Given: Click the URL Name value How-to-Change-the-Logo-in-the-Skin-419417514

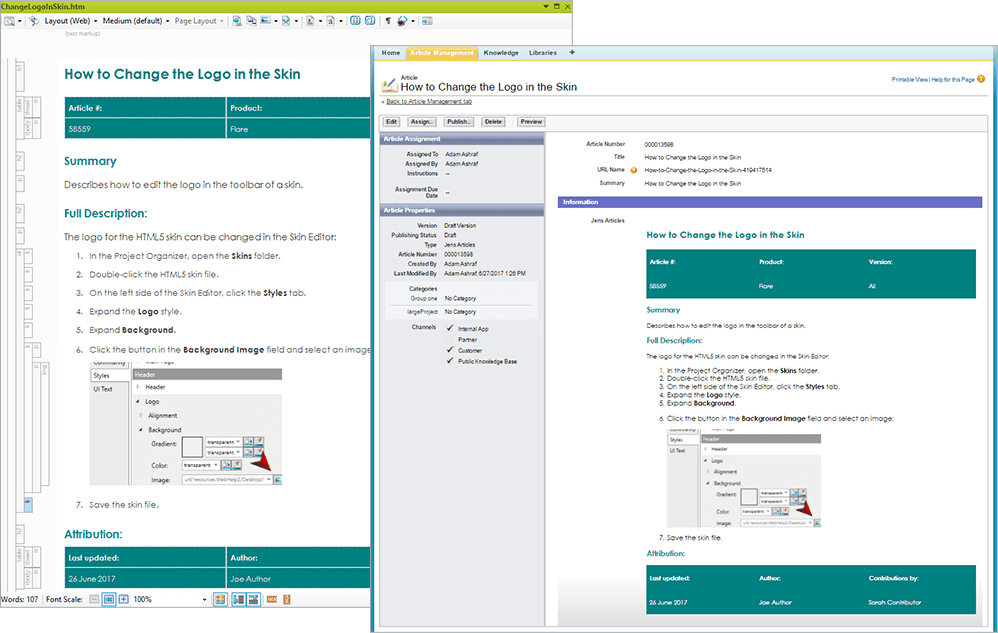Looking at the screenshot, I should coord(708,170).
